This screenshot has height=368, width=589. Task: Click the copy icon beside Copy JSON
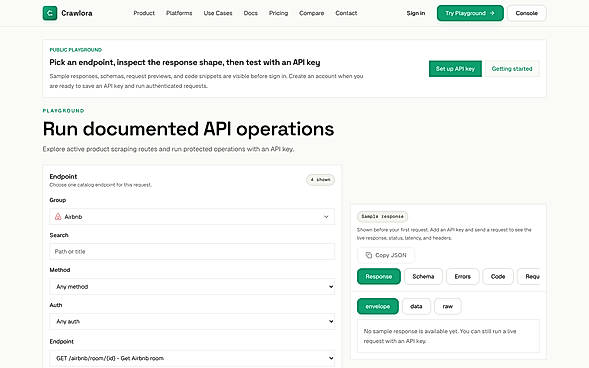click(x=369, y=255)
